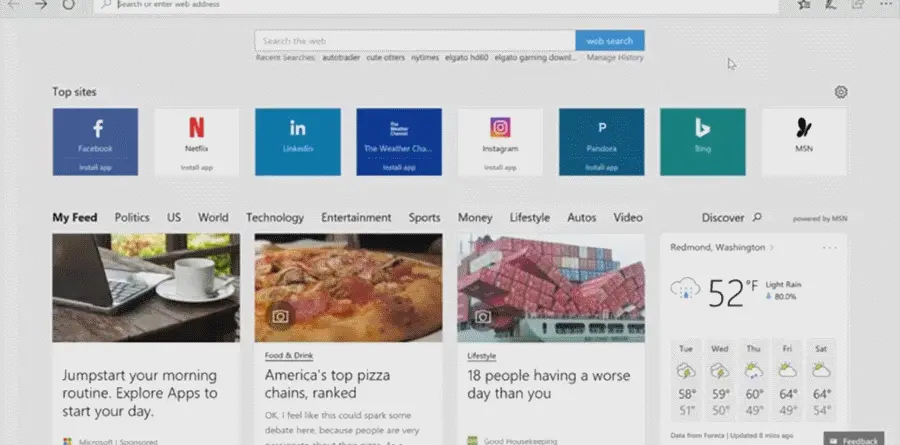The height and width of the screenshot is (445, 900).
Task: Click the rain cloud weather icon
Action: (x=685, y=288)
